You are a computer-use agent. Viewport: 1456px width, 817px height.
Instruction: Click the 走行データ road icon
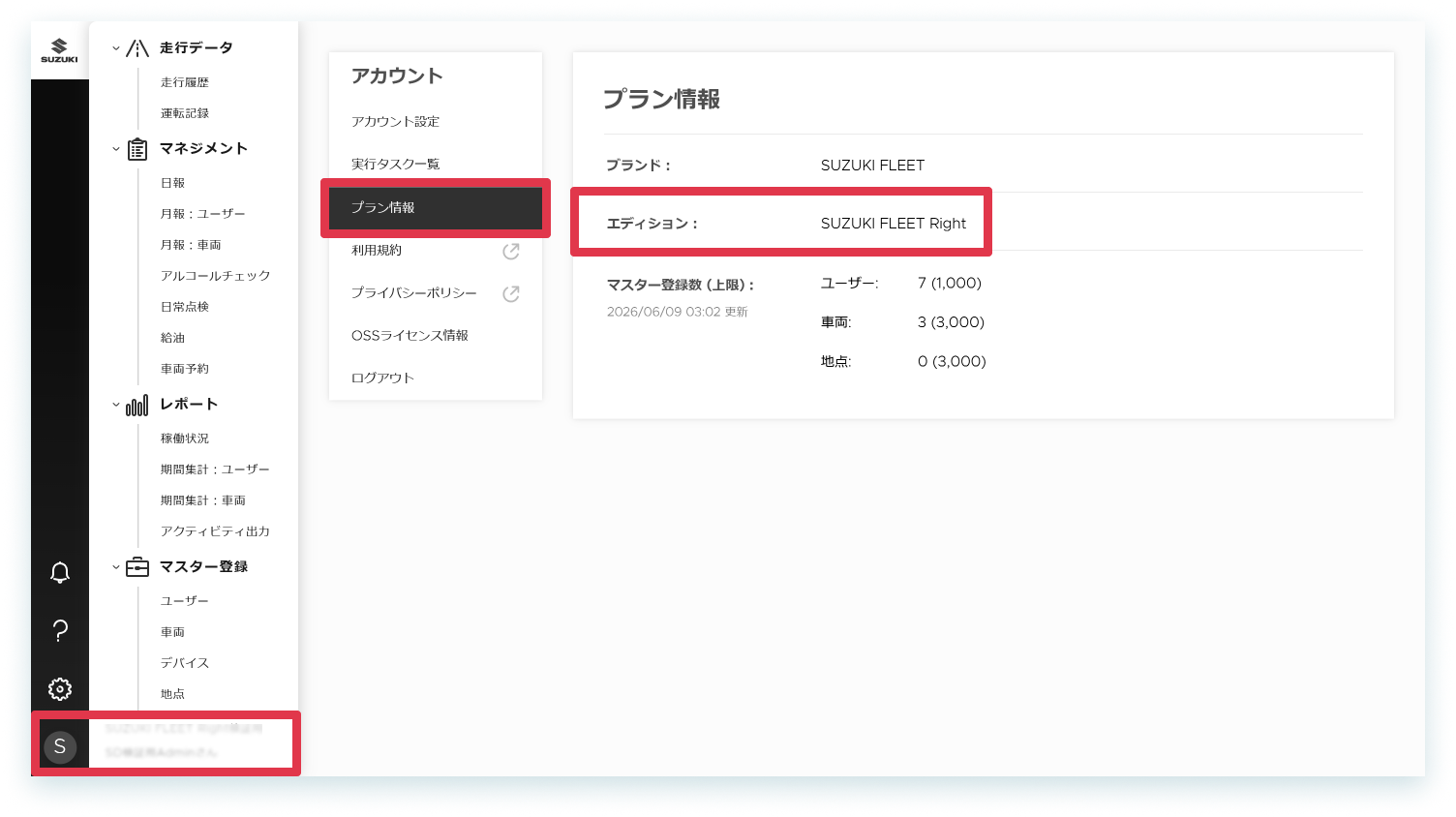click(137, 48)
